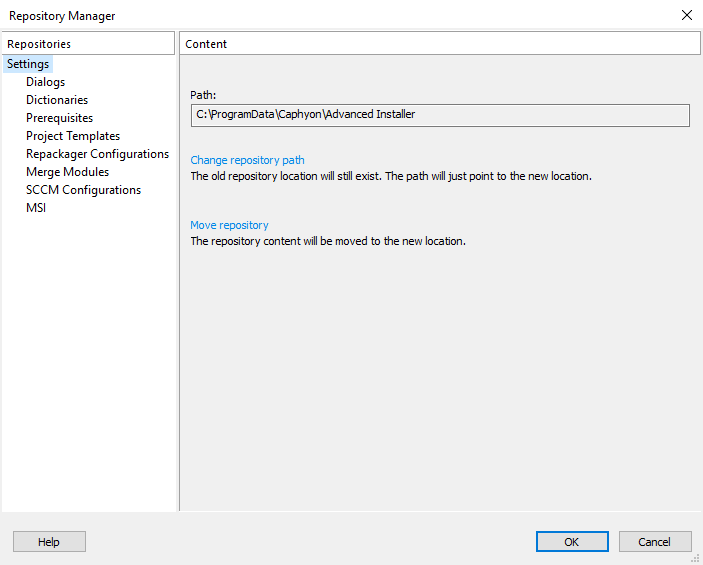Click the resize grip at dialog corner
Viewport: 703px width, 565px height.
pyautogui.click(x=695, y=558)
